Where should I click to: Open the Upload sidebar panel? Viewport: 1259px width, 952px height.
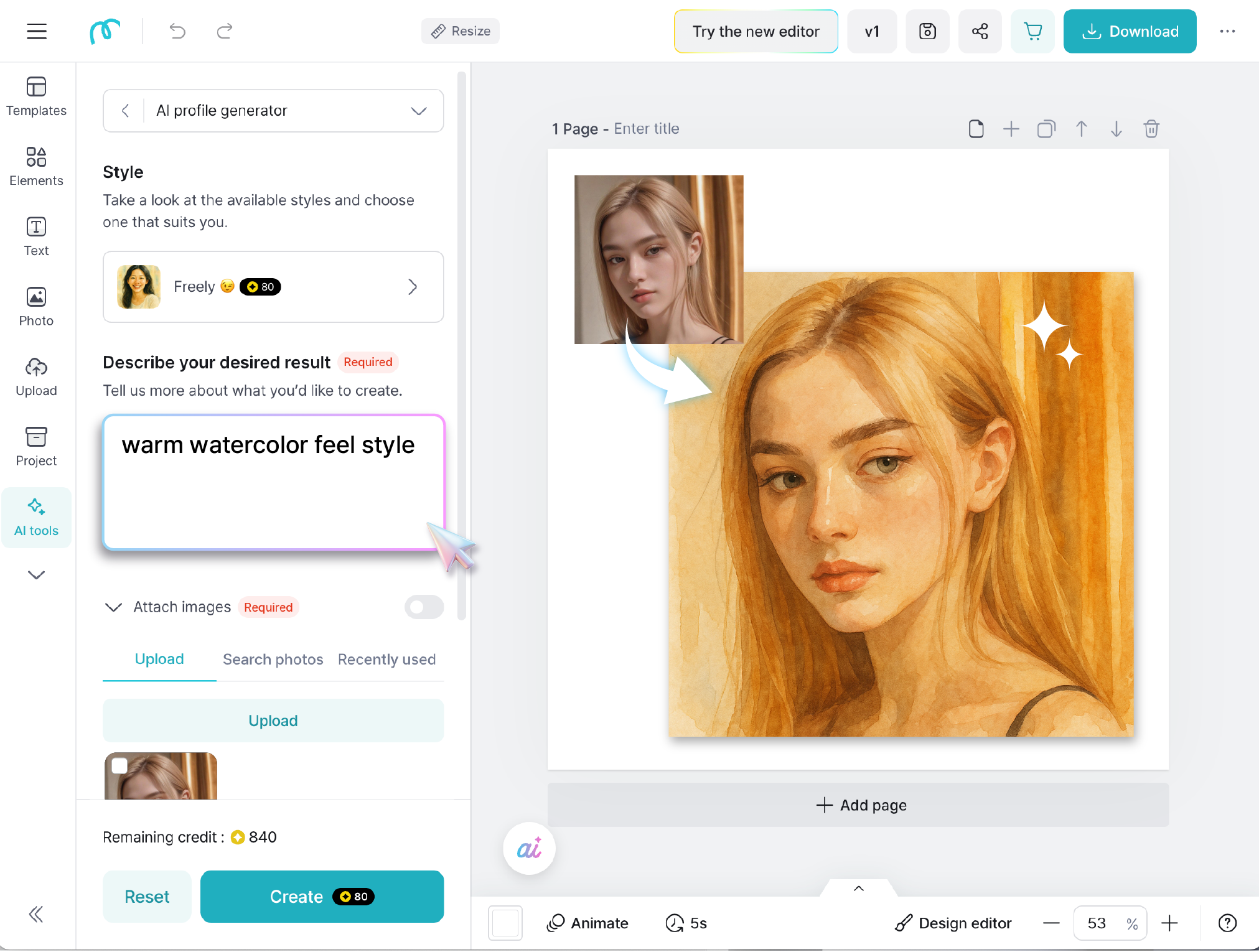click(36, 376)
